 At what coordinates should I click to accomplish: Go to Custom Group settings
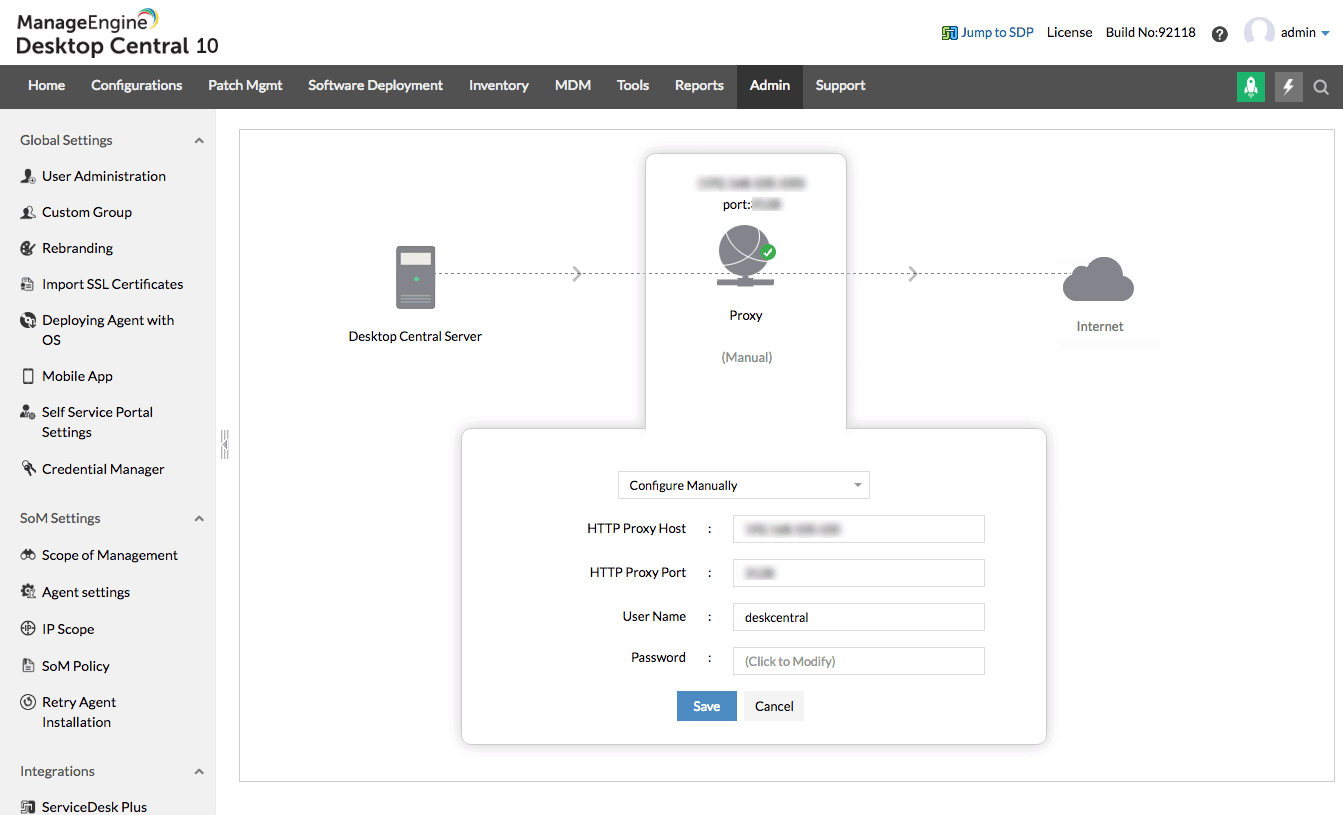click(87, 213)
